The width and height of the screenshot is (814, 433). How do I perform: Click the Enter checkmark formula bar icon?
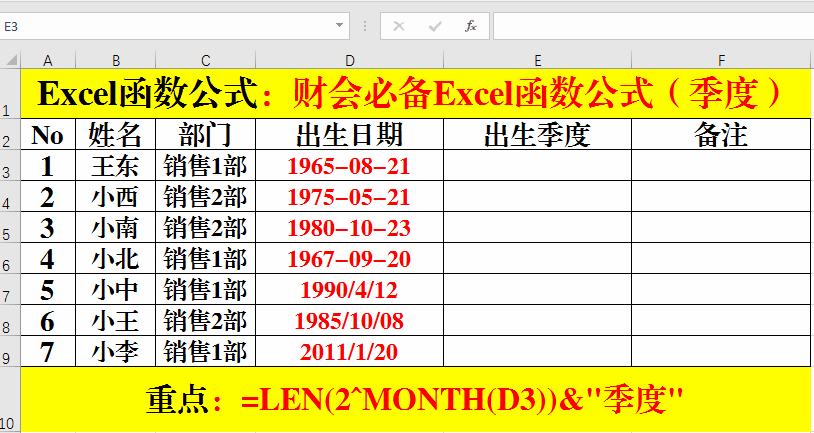pyautogui.click(x=435, y=26)
